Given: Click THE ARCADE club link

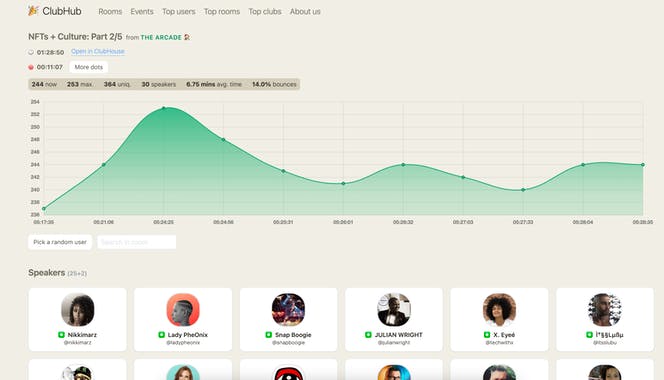Looking at the screenshot, I should pos(161,37).
